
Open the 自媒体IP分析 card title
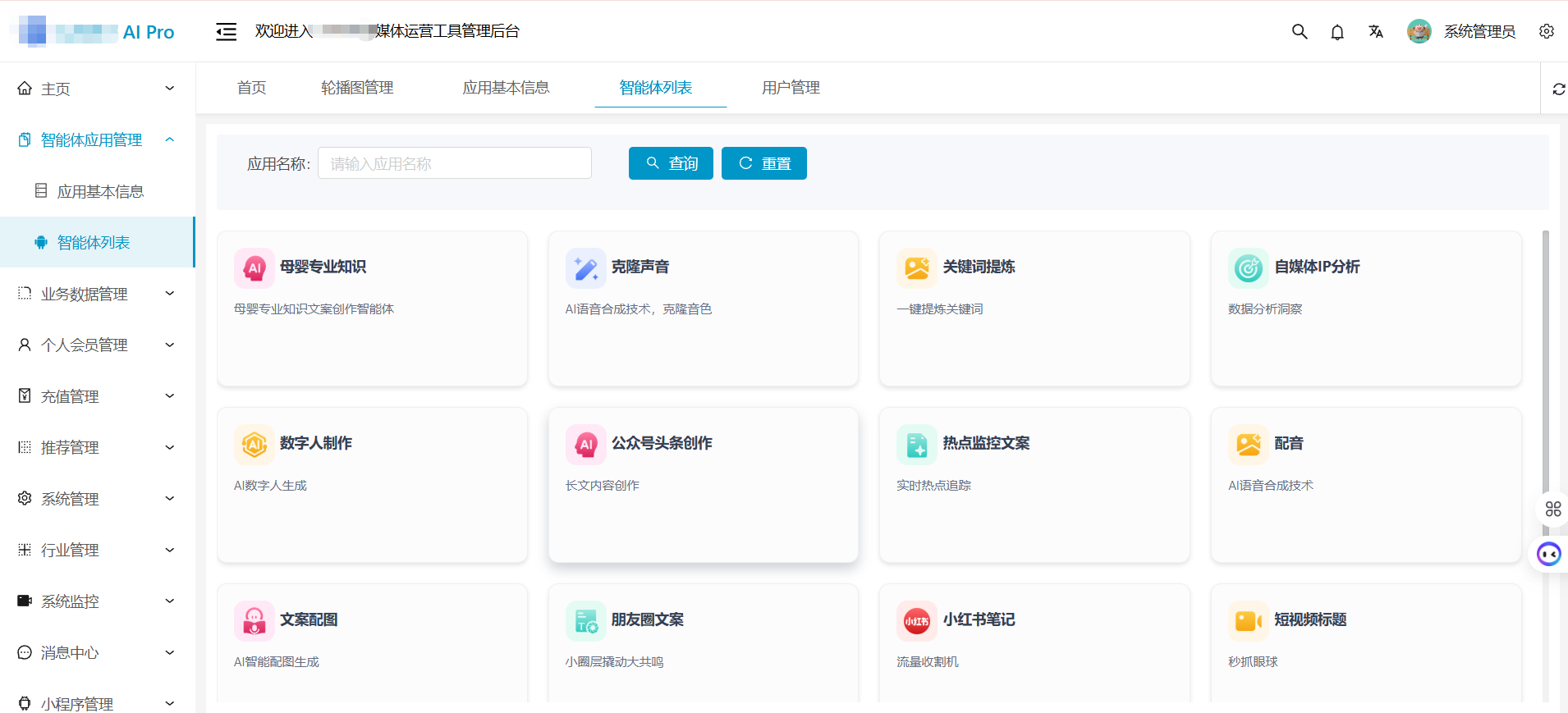(1317, 267)
